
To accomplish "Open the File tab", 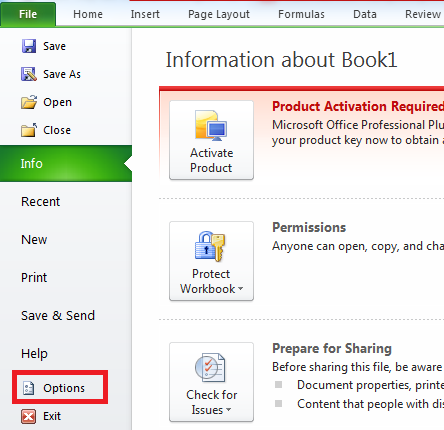I will click(28, 14).
